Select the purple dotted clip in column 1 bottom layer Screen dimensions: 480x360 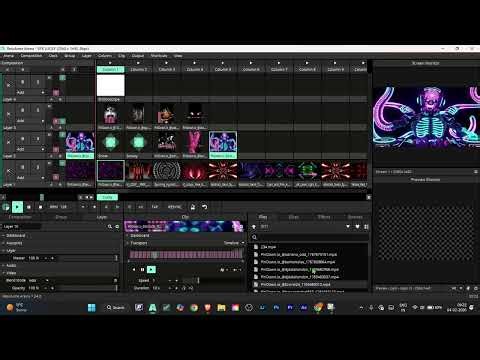click(111, 171)
